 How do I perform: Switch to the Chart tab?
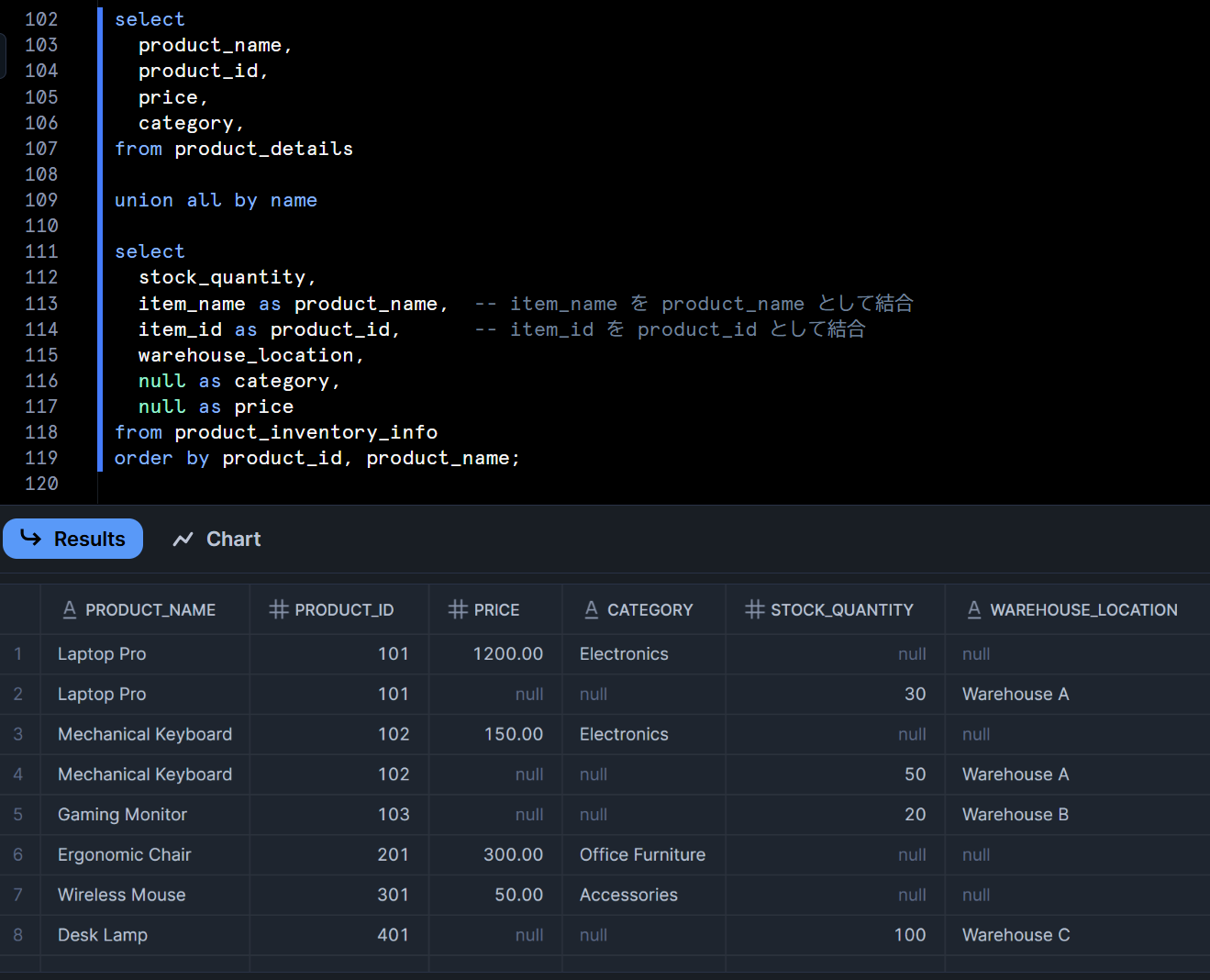click(216, 539)
